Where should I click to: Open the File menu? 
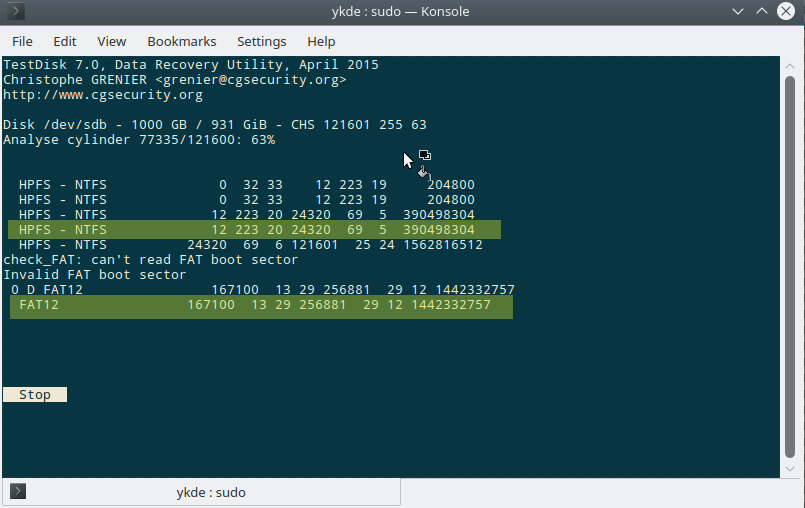click(22, 42)
